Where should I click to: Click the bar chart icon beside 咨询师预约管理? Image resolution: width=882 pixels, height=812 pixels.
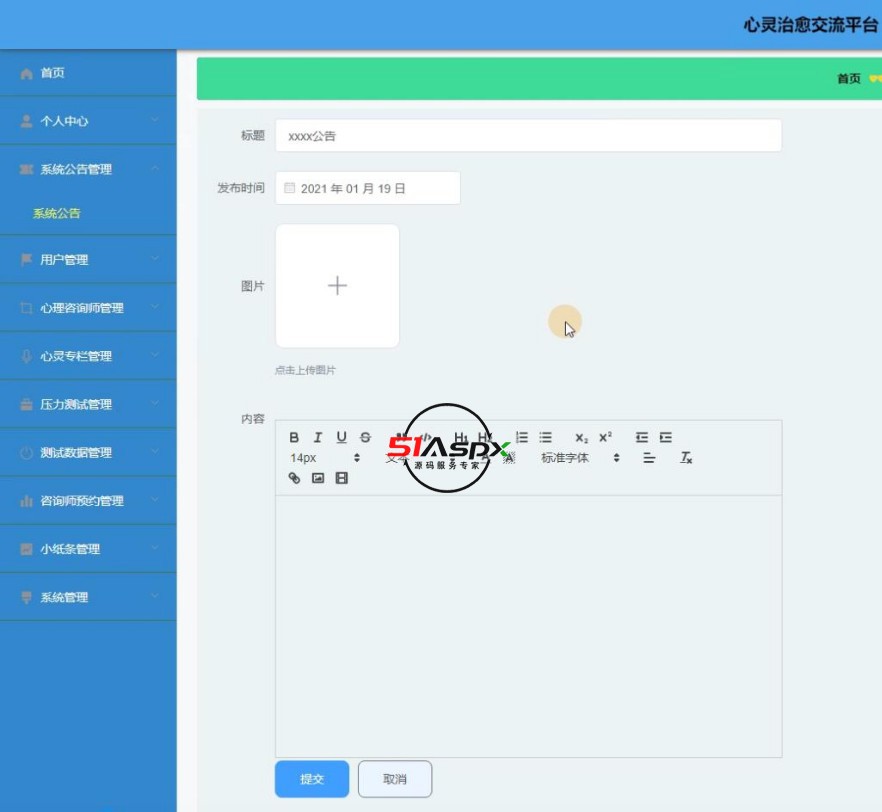pos(26,501)
